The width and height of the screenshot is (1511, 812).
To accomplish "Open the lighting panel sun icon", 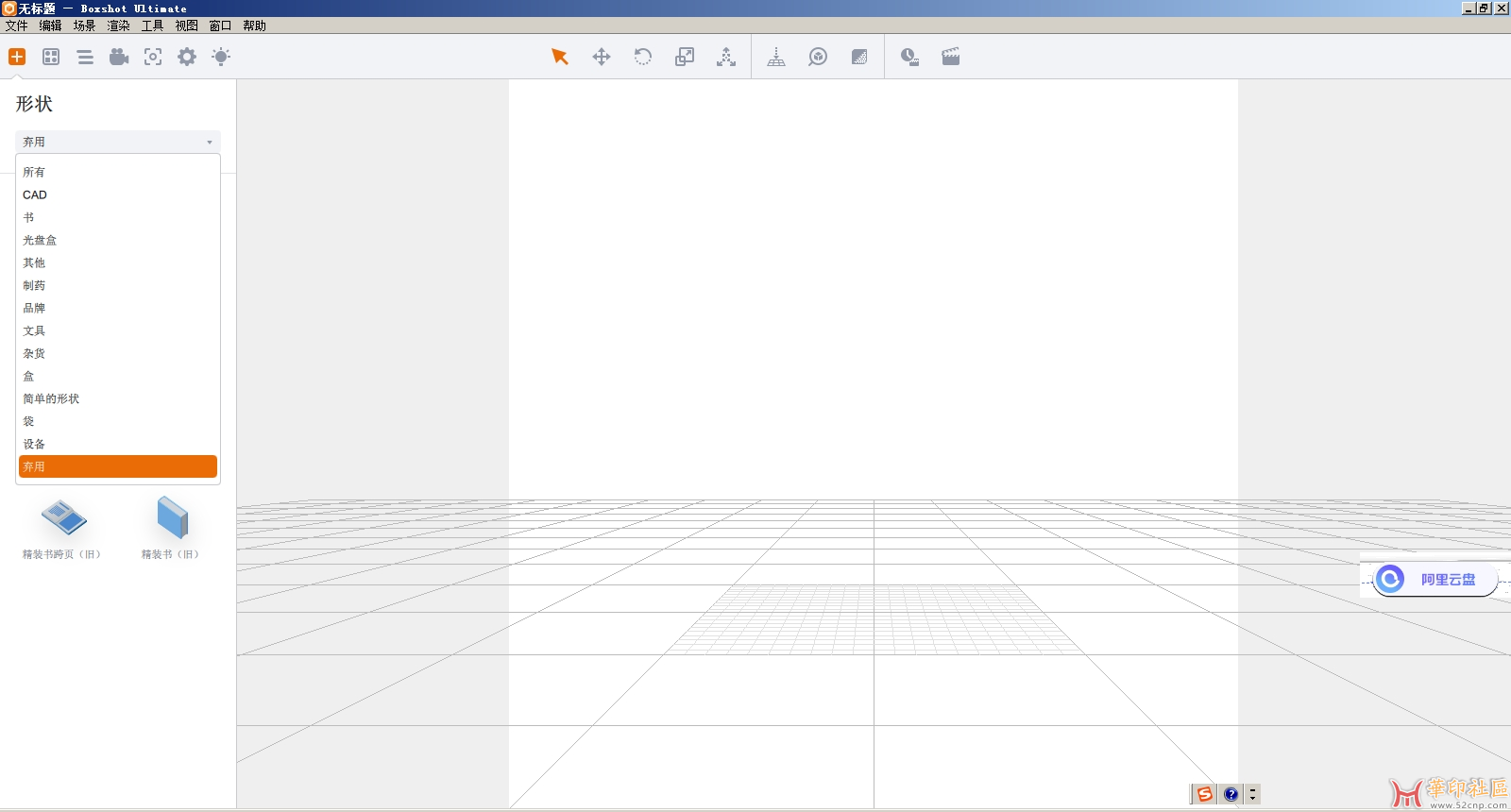I will 221,57.
